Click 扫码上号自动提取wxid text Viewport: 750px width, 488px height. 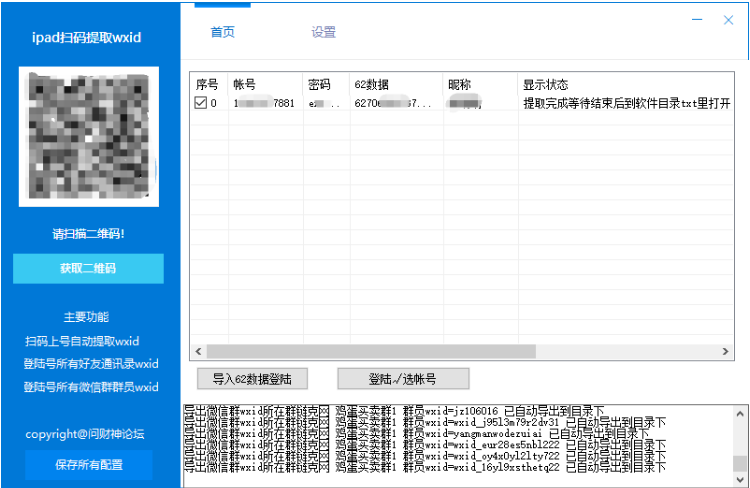pyautogui.click(x=82, y=341)
